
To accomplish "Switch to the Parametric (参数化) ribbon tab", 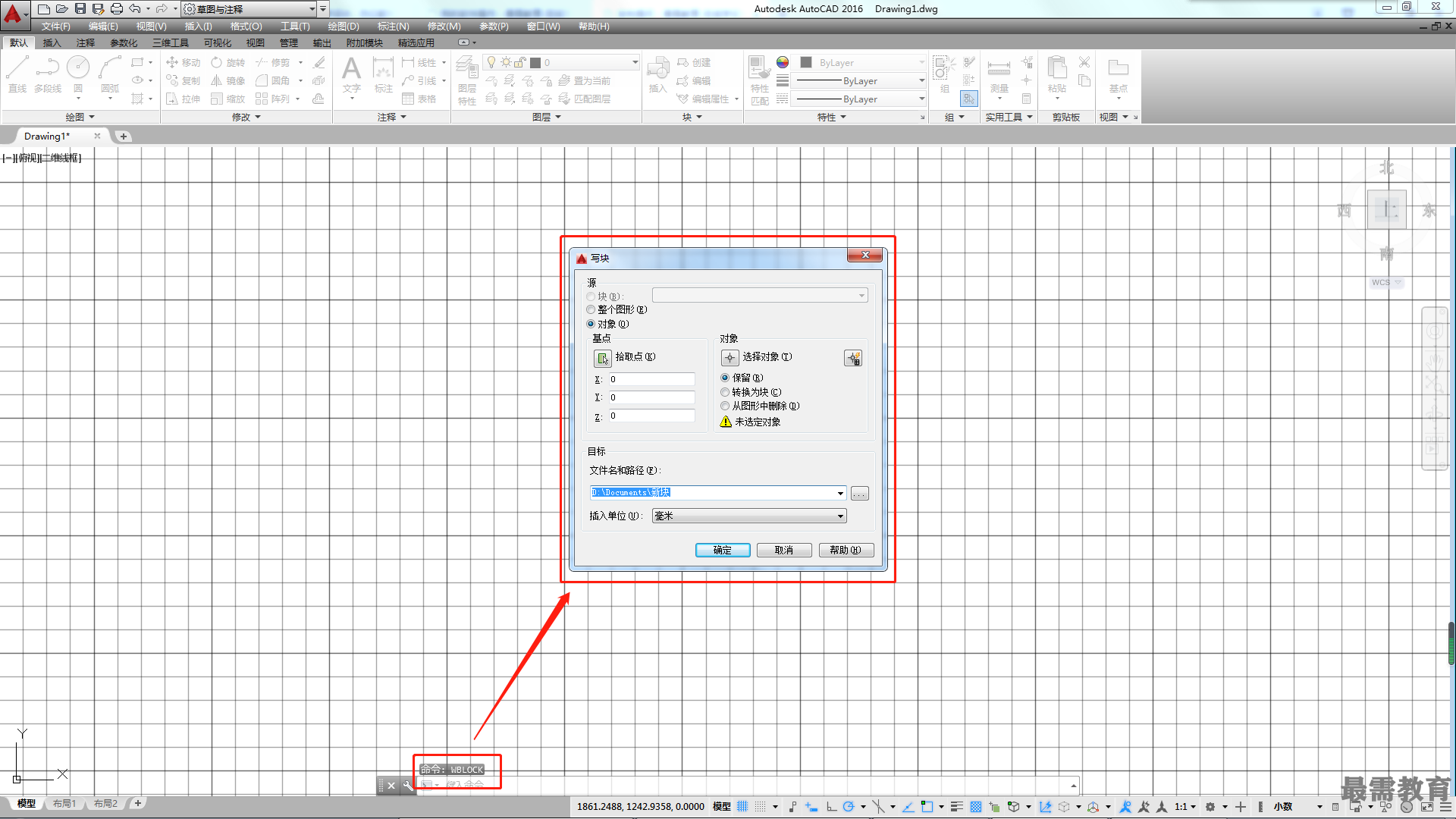I will [124, 43].
